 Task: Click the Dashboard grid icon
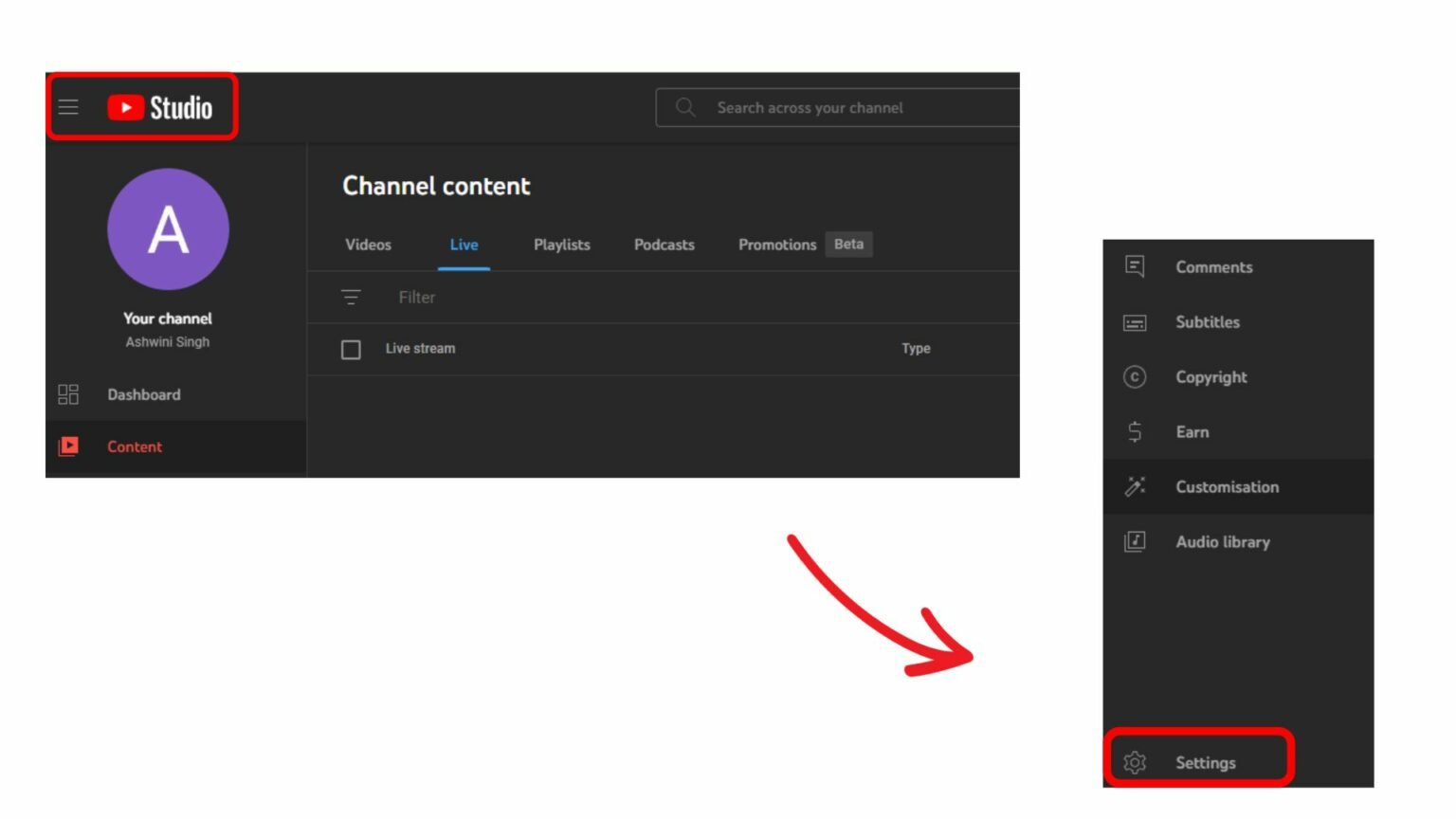click(68, 394)
